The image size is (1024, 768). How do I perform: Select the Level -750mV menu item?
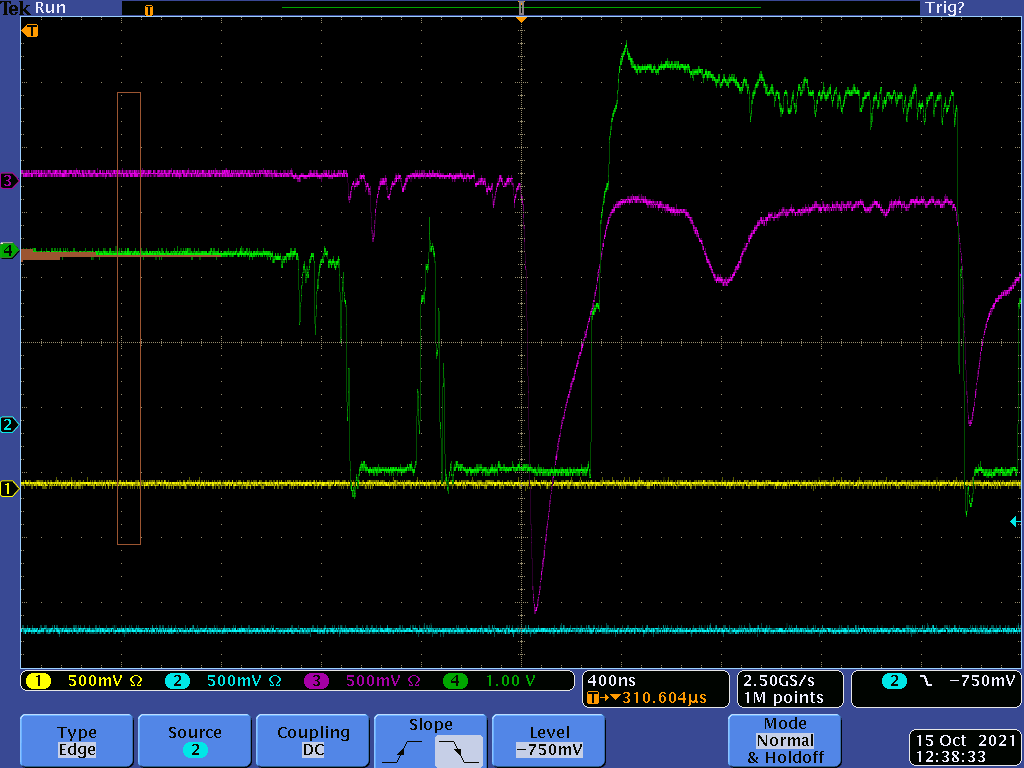pyautogui.click(x=549, y=741)
